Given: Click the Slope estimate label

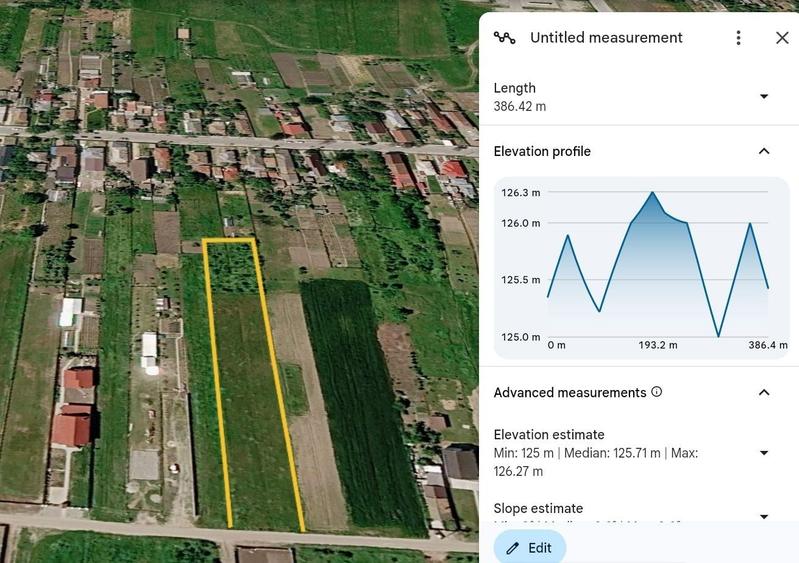Looking at the screenshot, I should (x=538, y=508).
